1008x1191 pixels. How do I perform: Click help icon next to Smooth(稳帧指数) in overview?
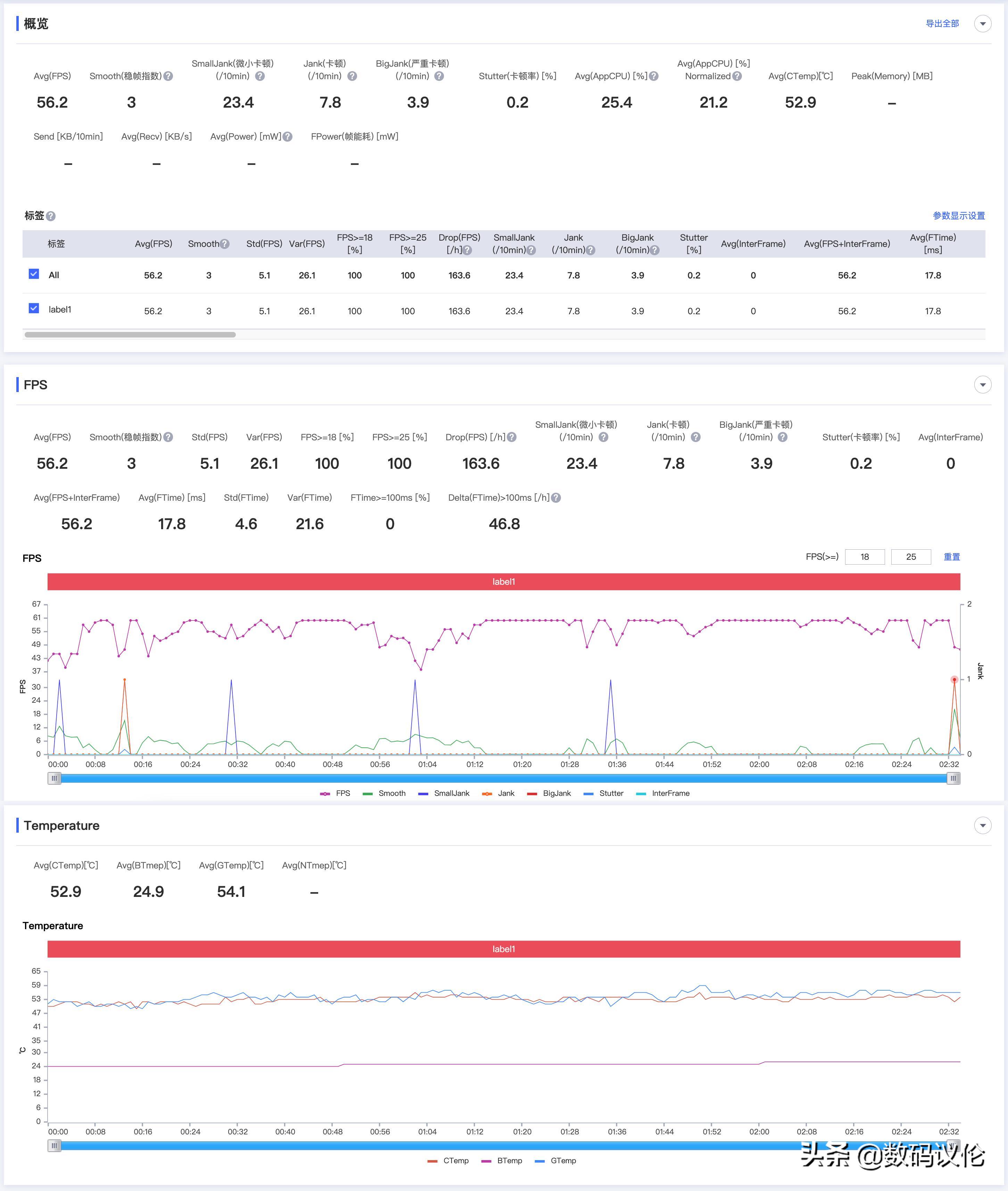[x=168, y=76]
